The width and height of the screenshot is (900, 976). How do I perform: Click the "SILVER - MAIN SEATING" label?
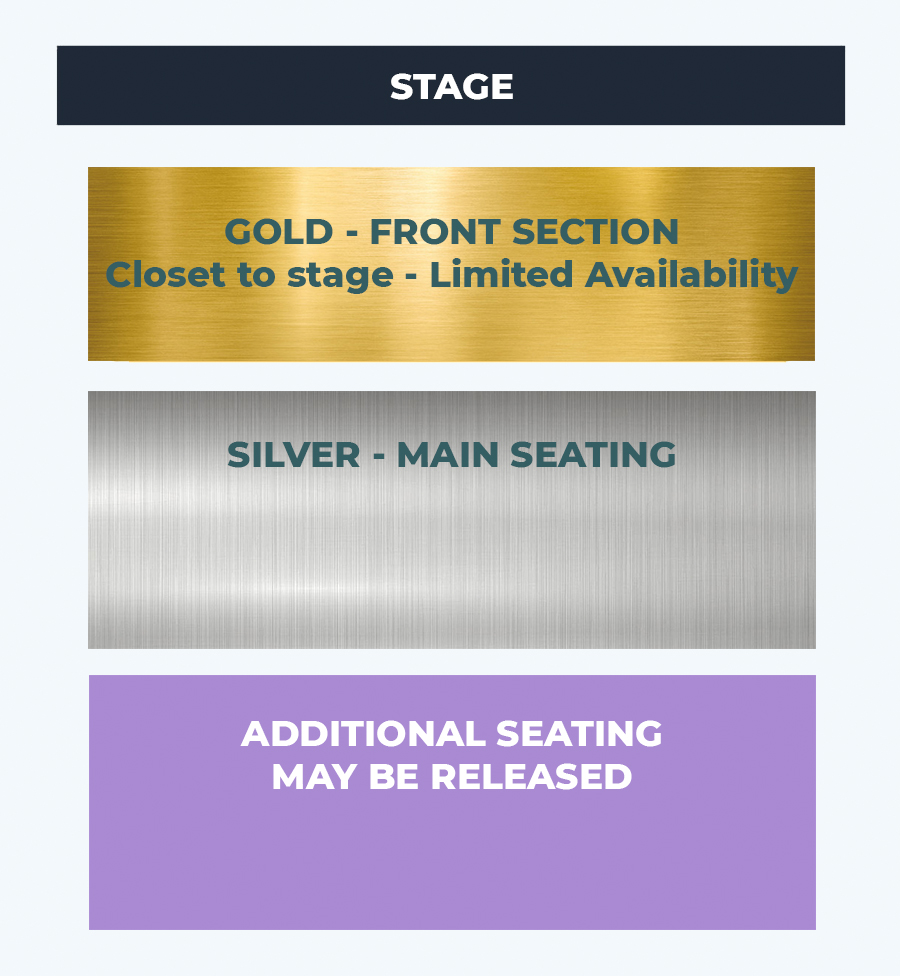pyautogui.click(x=451, y=455)
